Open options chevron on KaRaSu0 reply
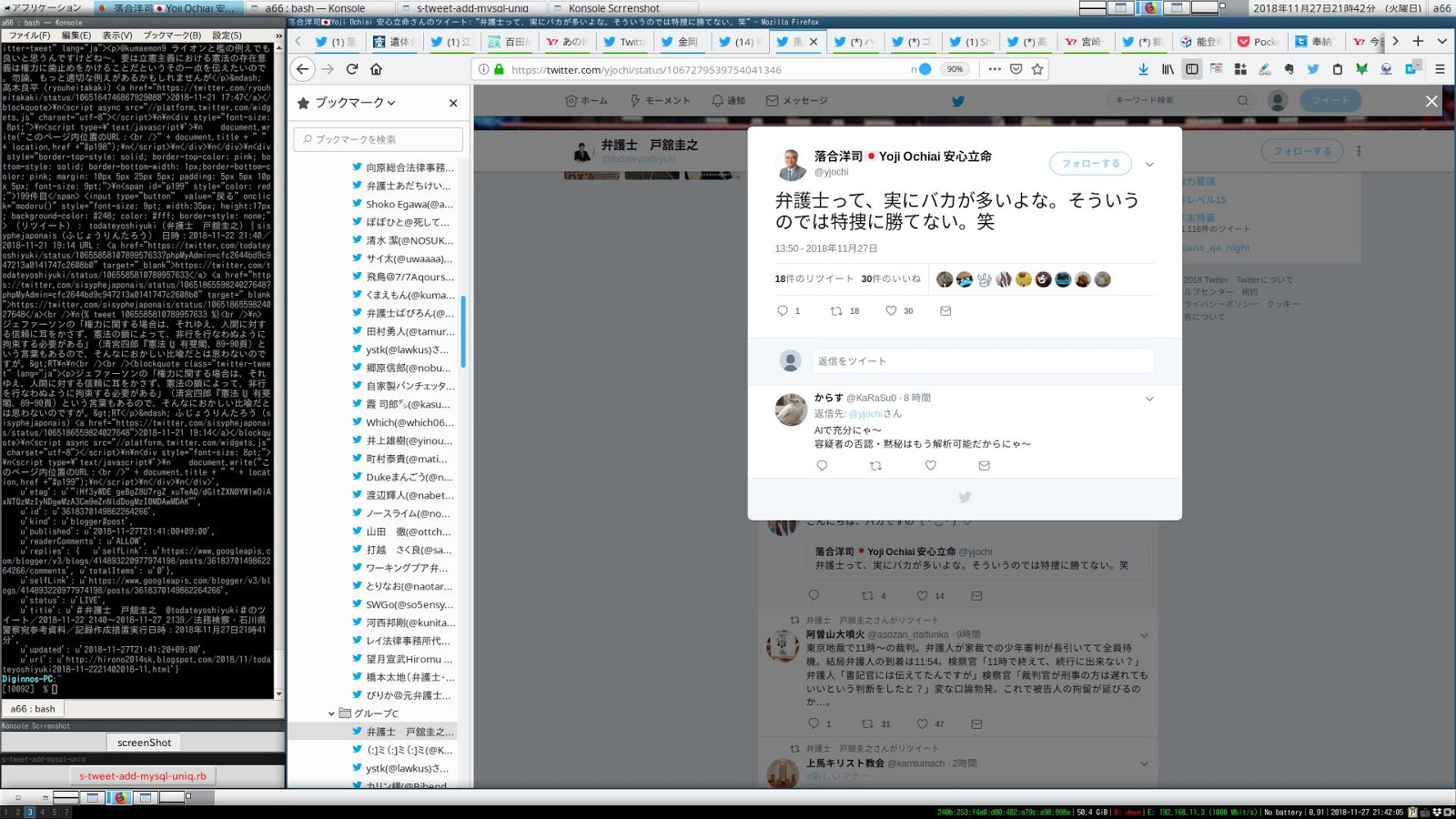The height and width of the screenshot is (819, 1456). [1149, 399]
